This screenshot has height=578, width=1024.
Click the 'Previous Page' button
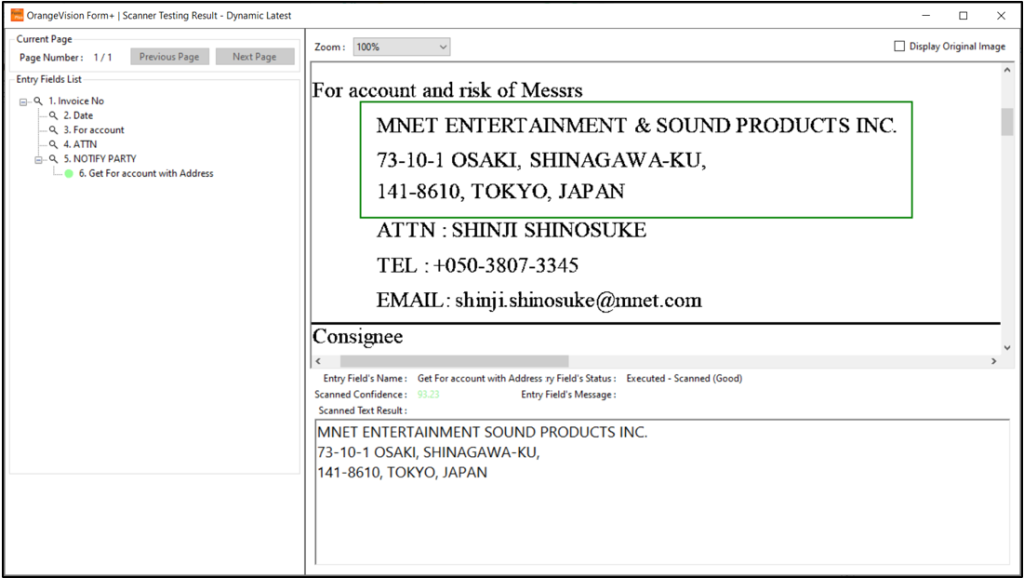point(169,57)
